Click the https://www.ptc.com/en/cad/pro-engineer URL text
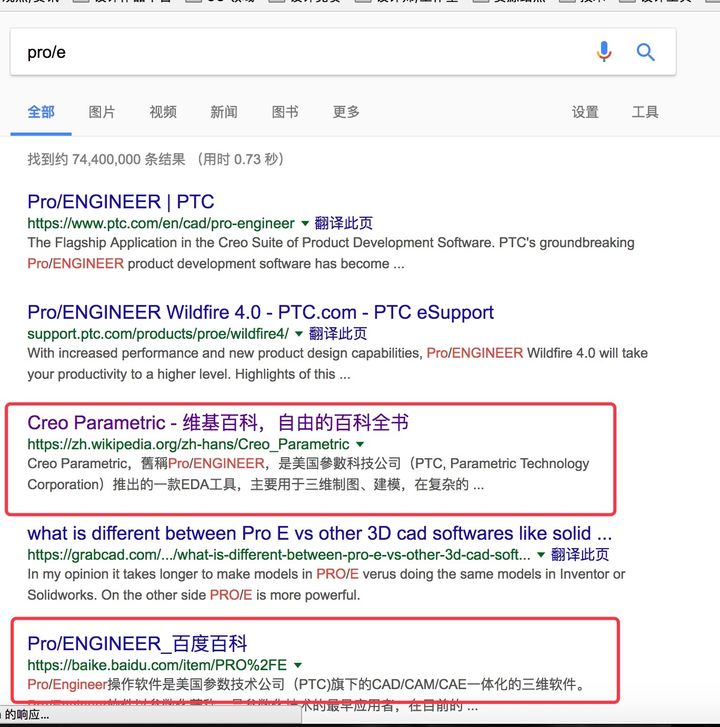The image size is (720, 727). pos(161,223)
